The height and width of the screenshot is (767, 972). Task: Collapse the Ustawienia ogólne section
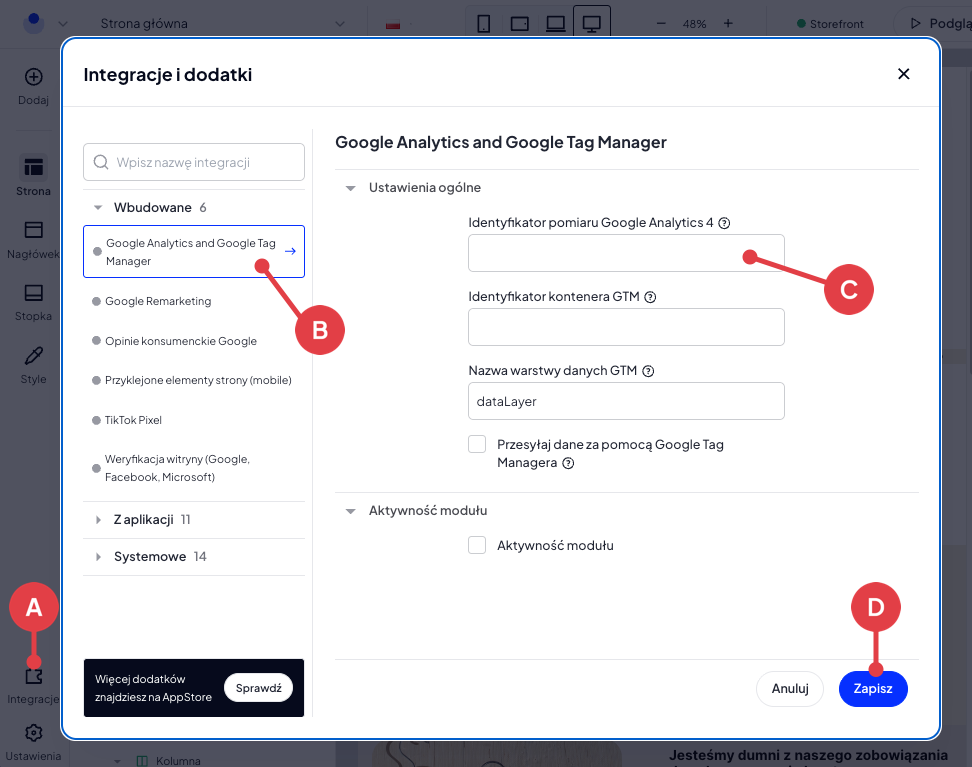point(350,188)
